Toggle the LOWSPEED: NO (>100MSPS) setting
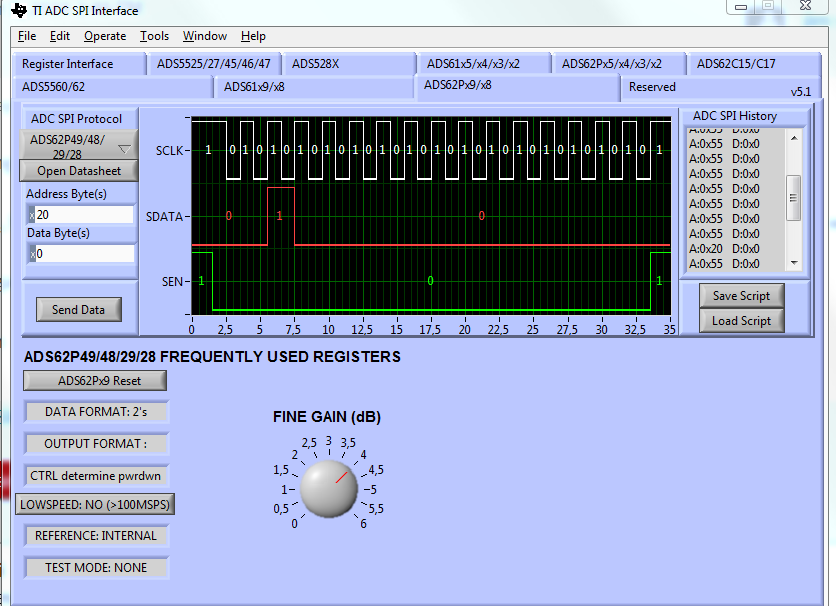 click(x=95, y=505)
